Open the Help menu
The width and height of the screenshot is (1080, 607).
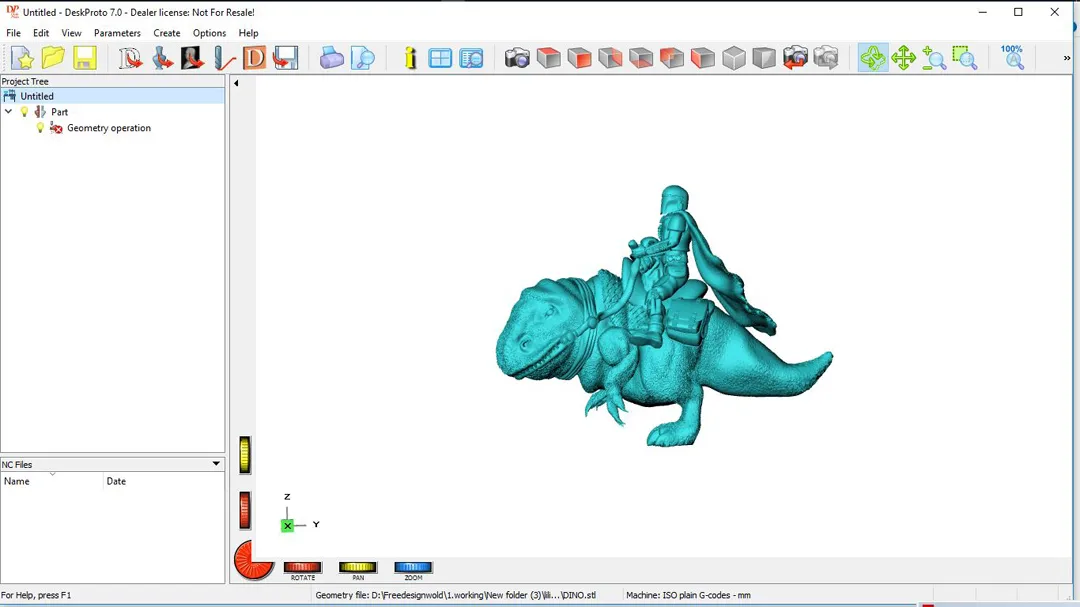248,33
